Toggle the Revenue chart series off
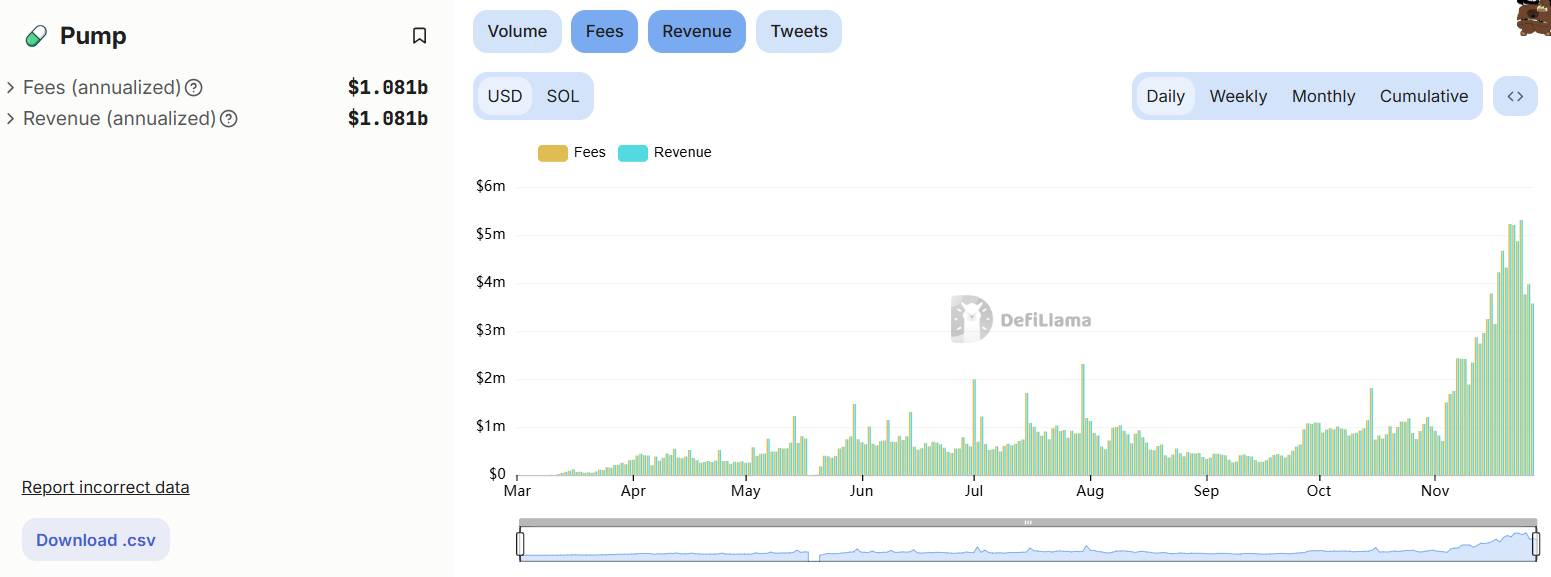 tap(697, 31)
